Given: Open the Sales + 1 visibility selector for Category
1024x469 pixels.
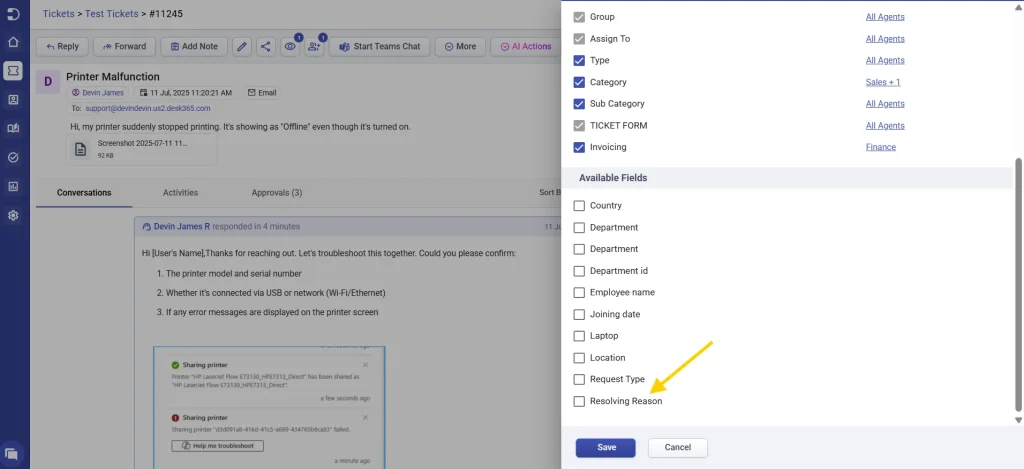Looking at the screenshot, I should [882, 82].
